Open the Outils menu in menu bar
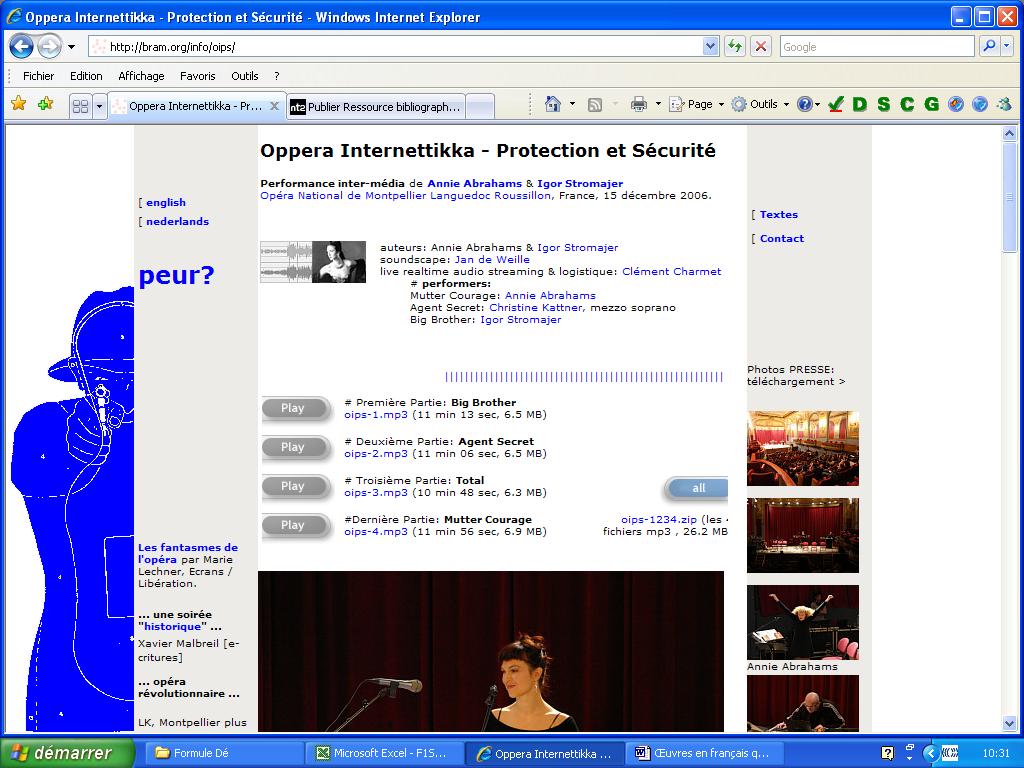This screenshot has height=768, width=1024. 244,76
